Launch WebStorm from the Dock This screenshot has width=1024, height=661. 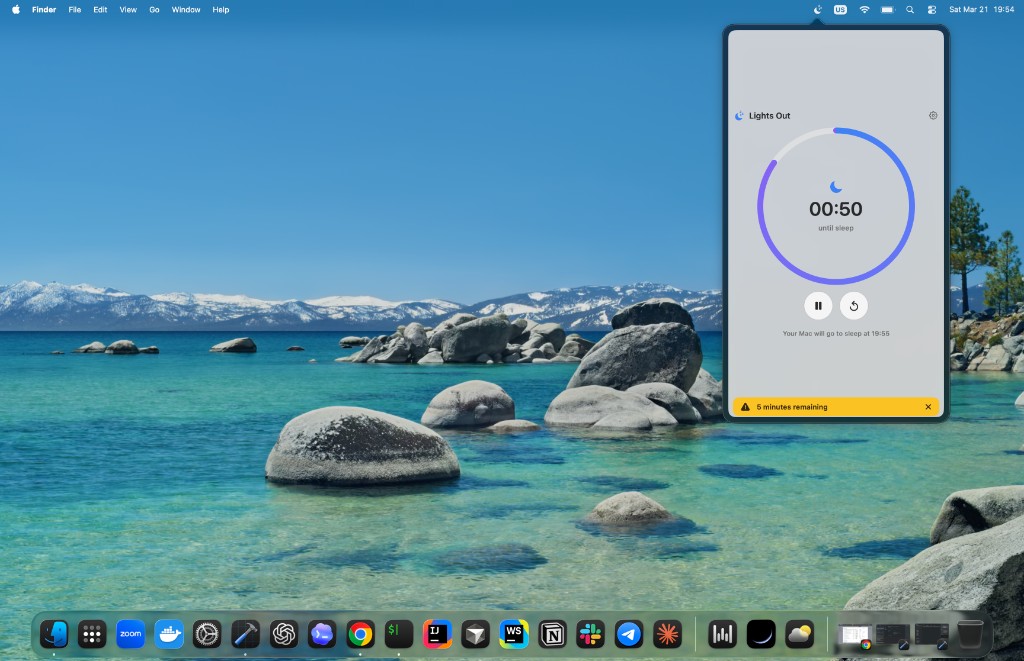click(514, 634)
